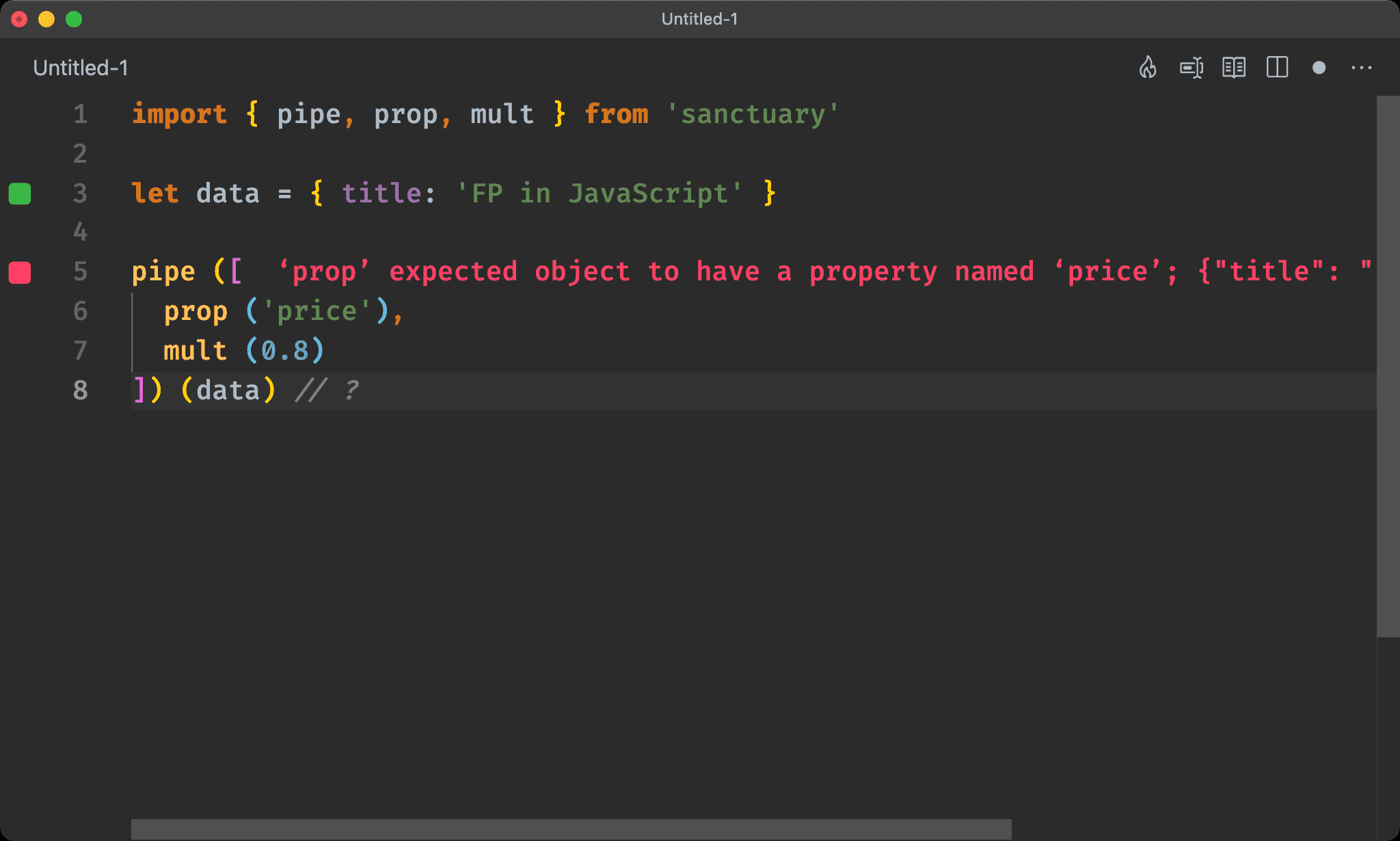This screenshot has height=841, width=1400.
Task: Click line number 8 in the gutter
Action: (x=81, y=390)
